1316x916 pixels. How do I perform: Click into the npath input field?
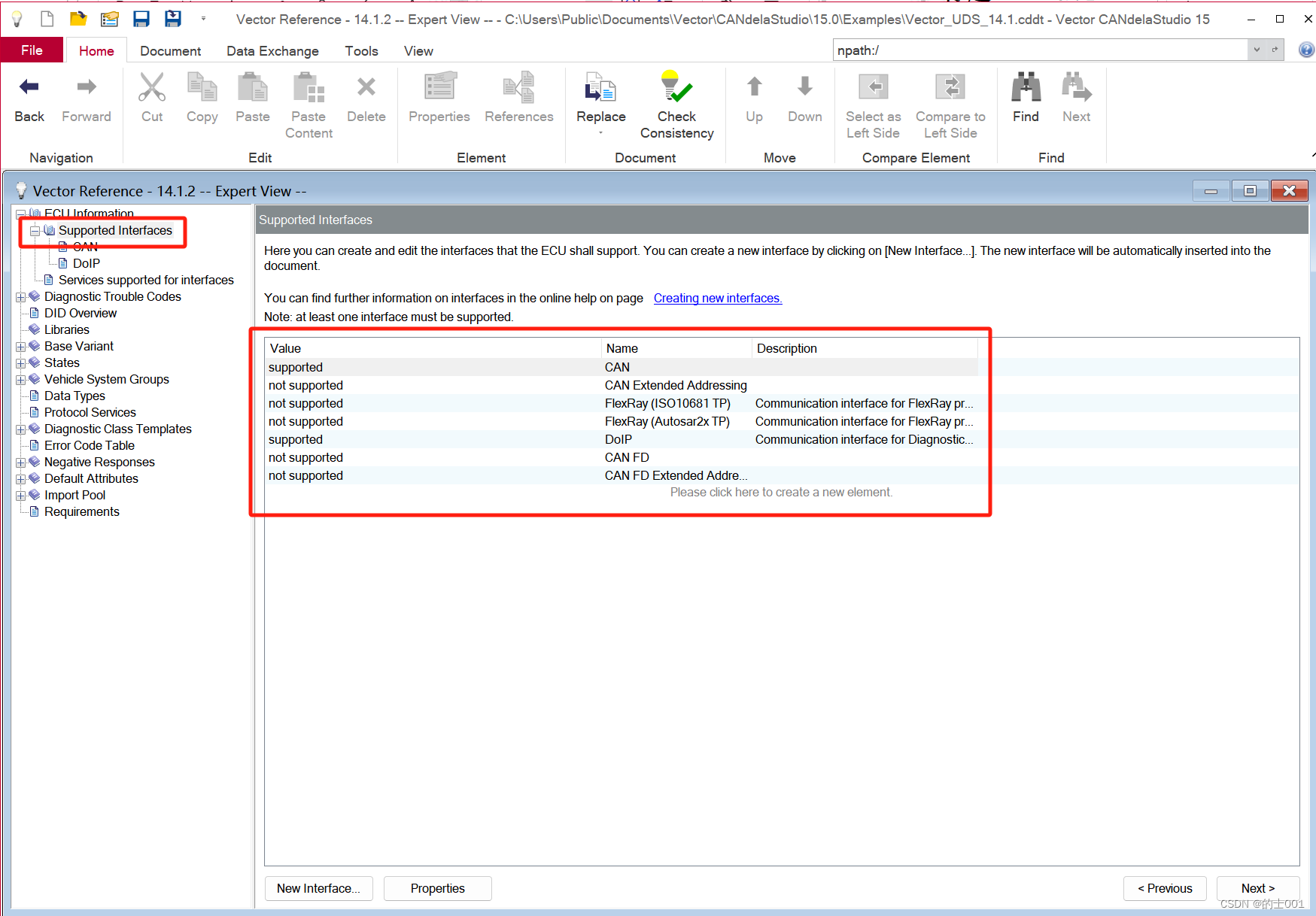[1040, 50]
